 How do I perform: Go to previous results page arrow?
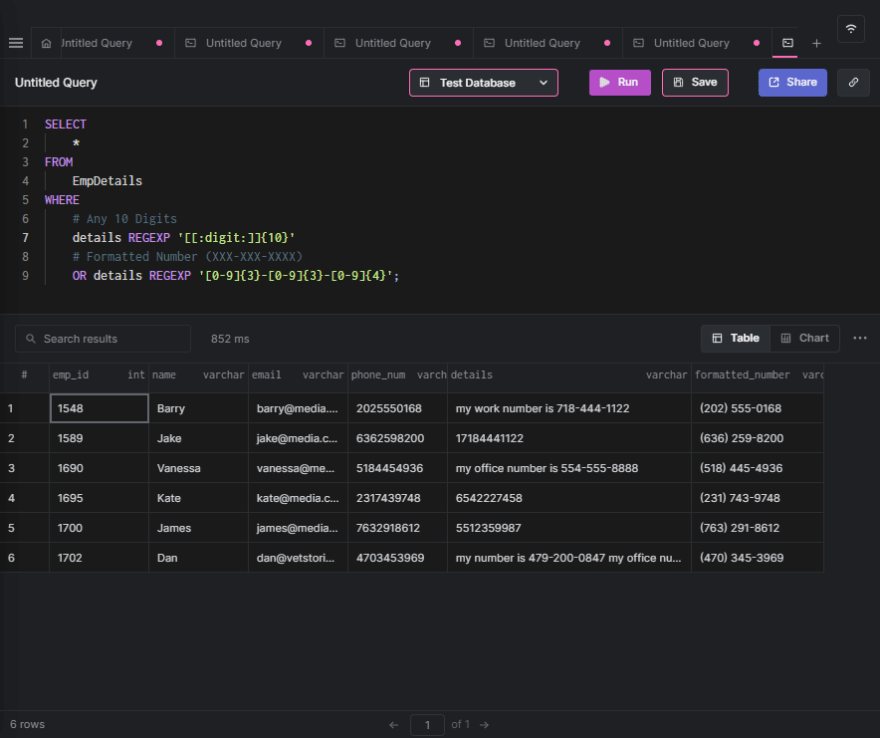pyautogui.click(x=394, y=725)
